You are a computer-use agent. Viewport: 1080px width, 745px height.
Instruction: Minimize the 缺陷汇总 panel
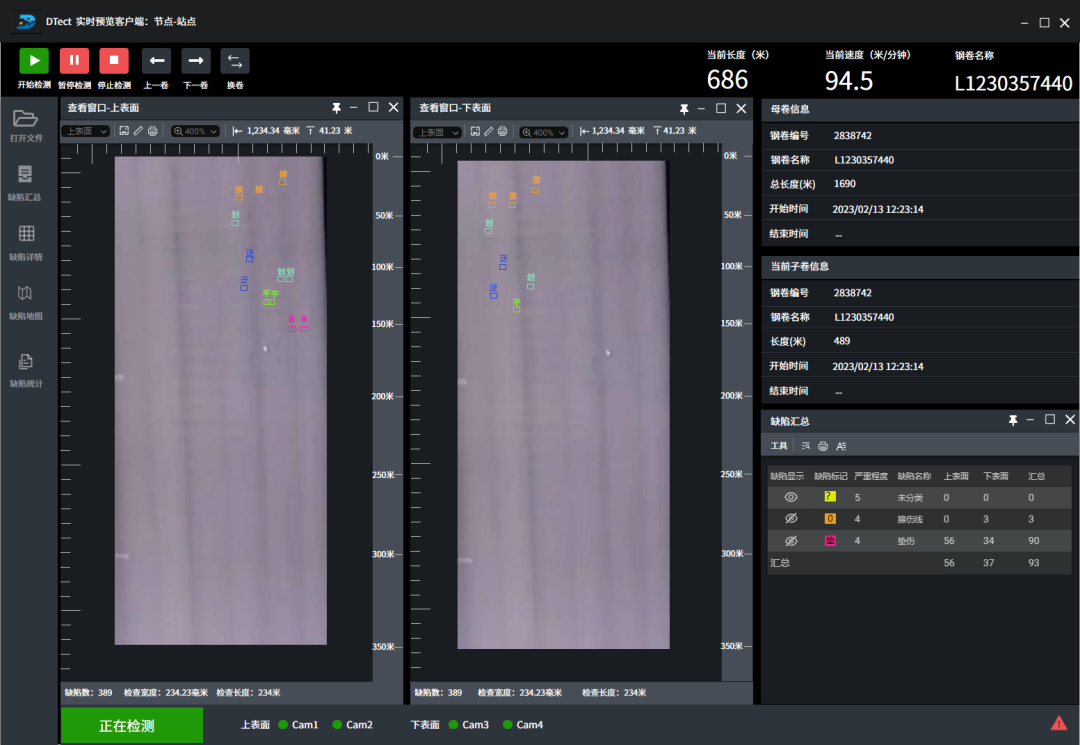(1030, 420)
